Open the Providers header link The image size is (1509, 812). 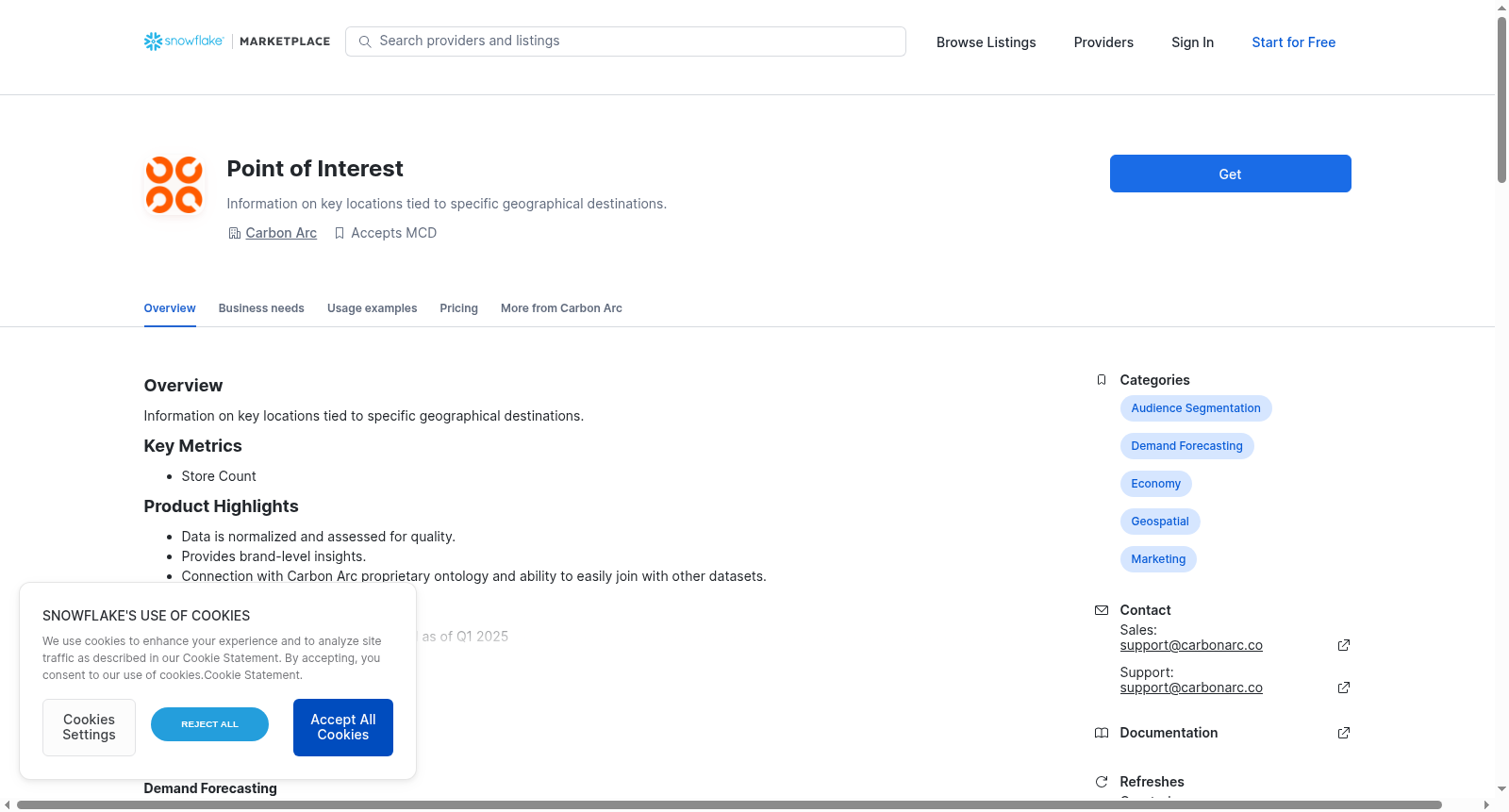tap(1103, 42)
